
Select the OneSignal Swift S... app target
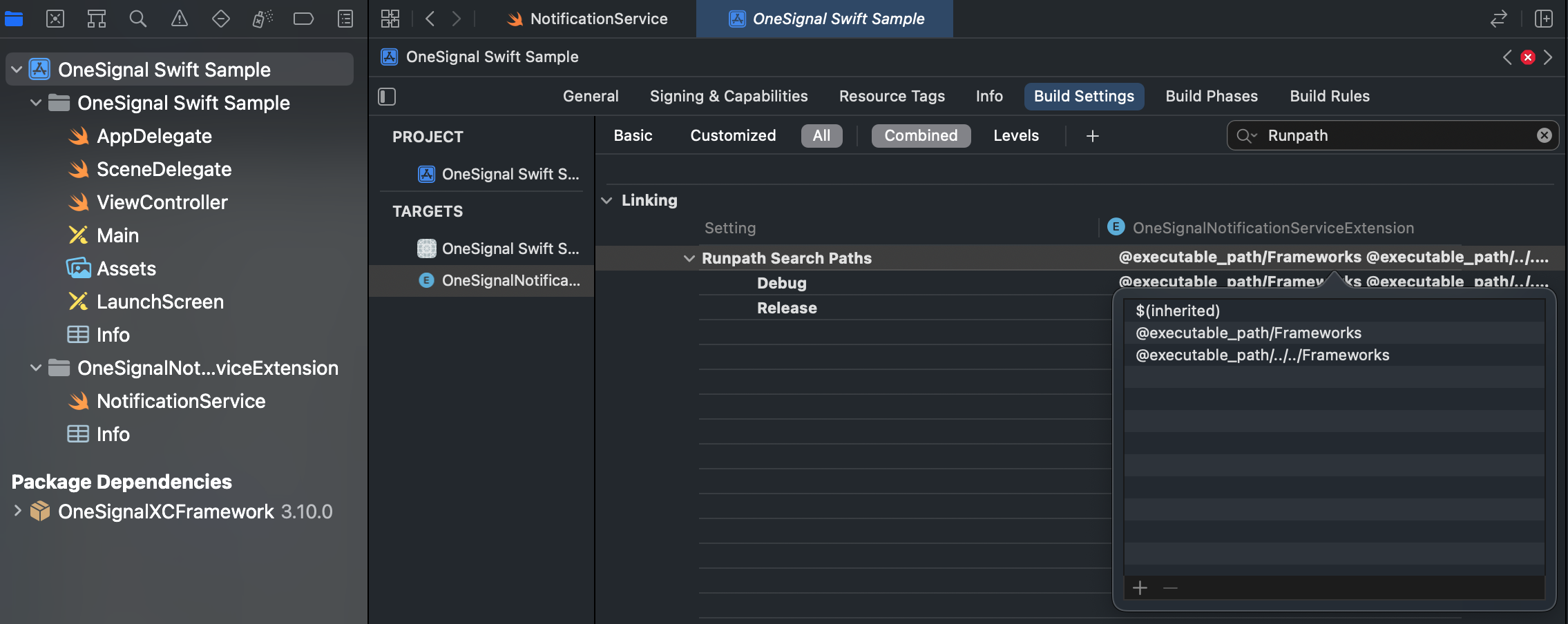(499, 248)
